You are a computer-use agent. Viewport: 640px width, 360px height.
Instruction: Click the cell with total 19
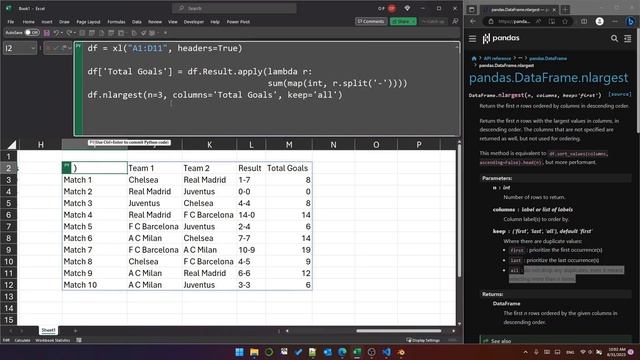(x=289, y=250)
